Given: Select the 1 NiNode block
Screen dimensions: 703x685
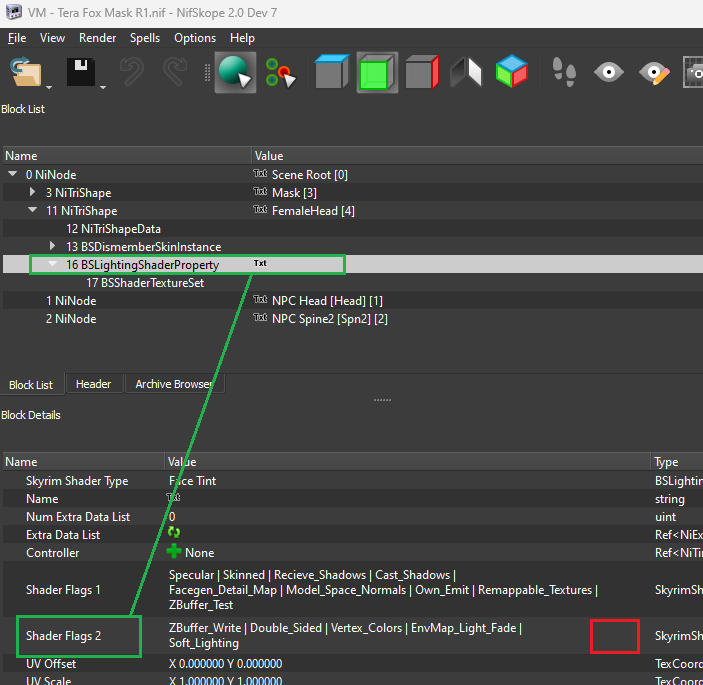Looking at the screenshot, I should [71, 301].
